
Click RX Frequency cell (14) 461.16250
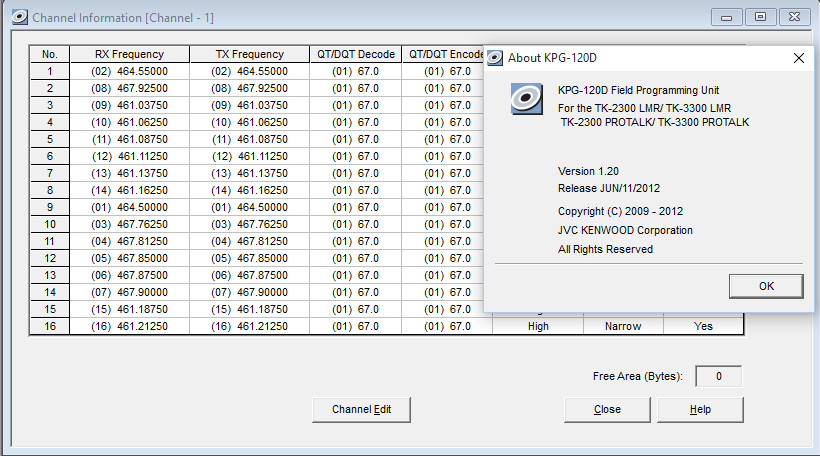130,190
